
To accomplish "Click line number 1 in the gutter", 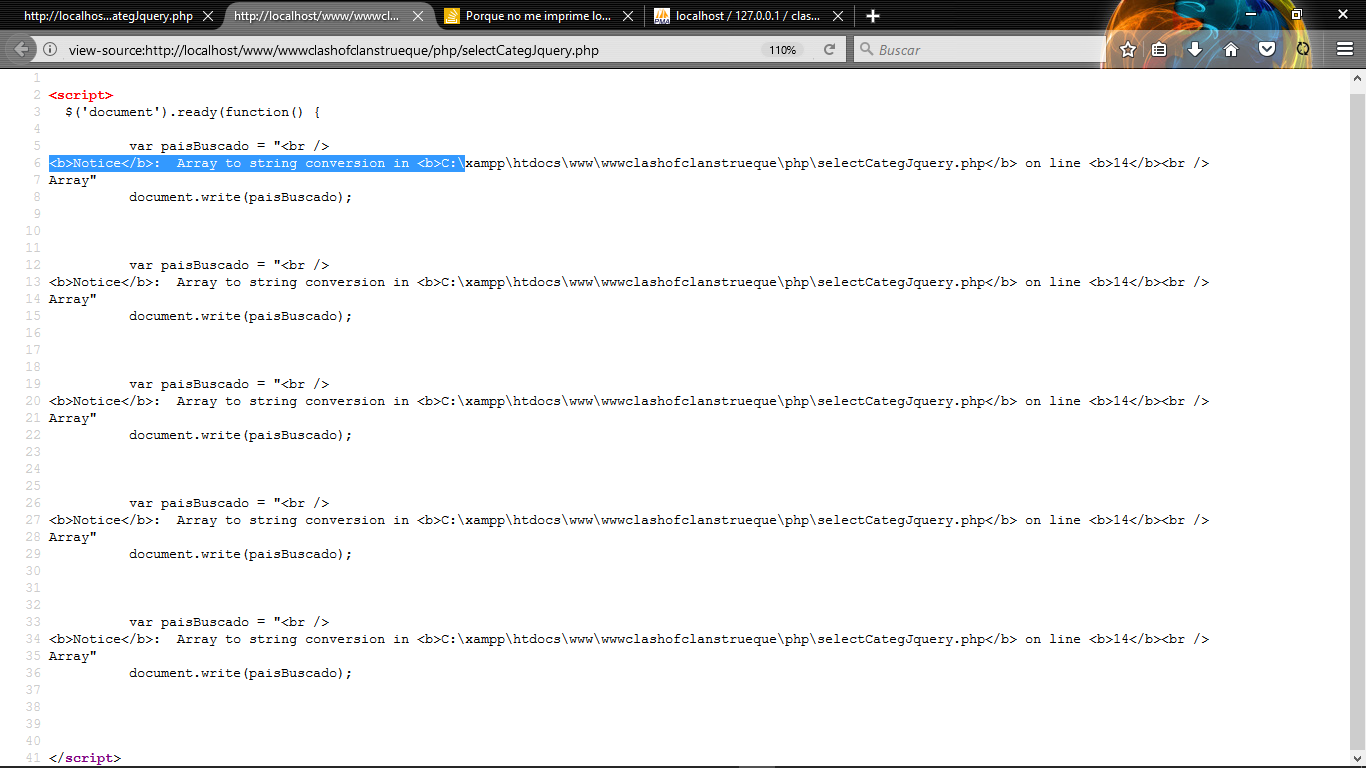I will pyautogui.click(x=37, y=78).
